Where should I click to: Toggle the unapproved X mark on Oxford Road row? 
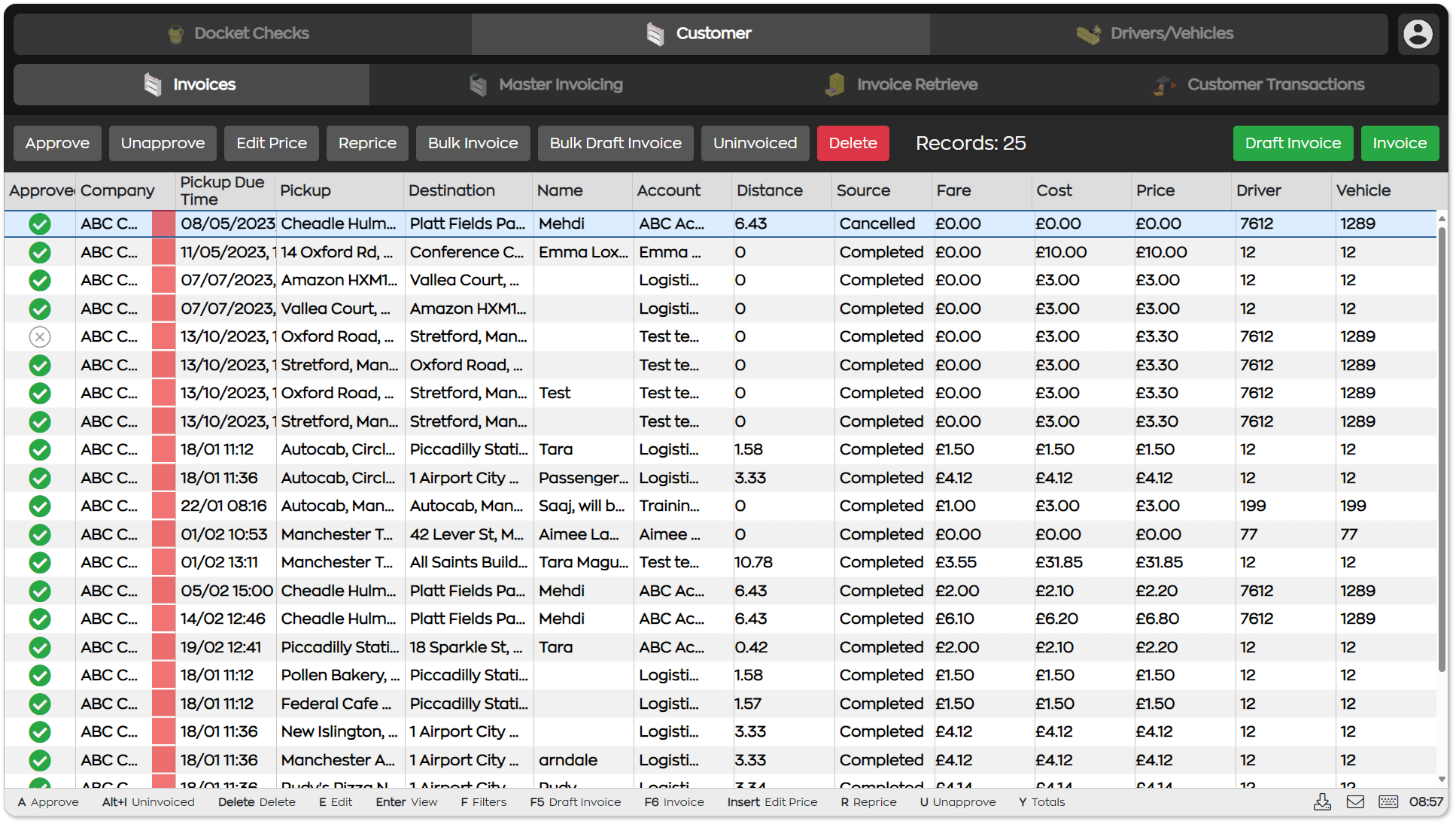[x=40, y=336]
